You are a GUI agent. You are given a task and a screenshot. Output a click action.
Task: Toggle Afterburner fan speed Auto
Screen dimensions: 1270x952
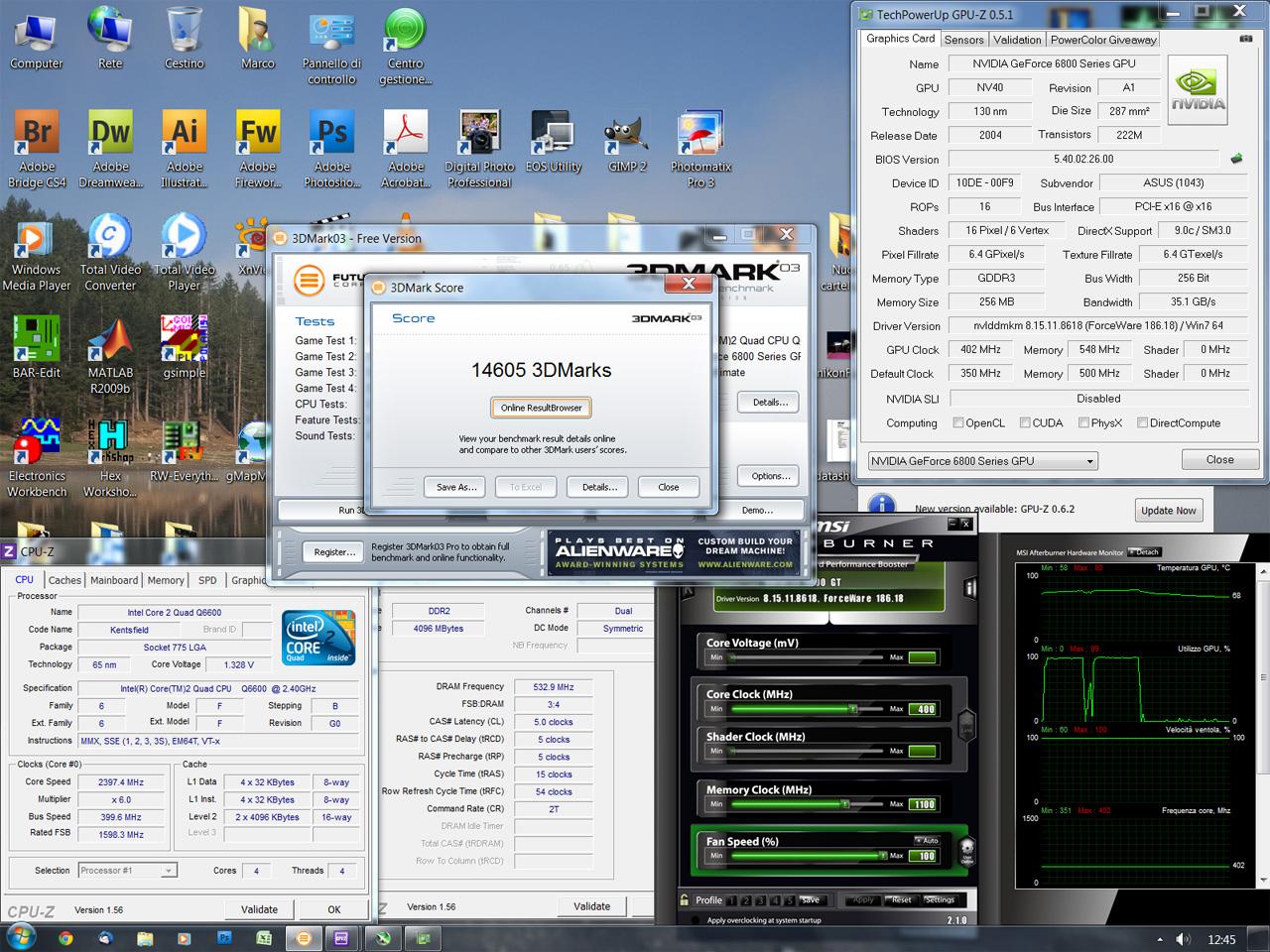[x=929, y=841]
